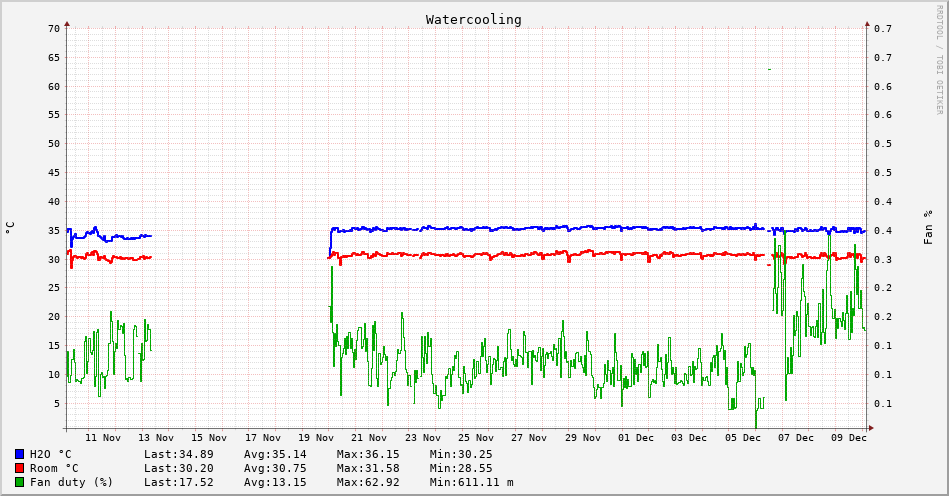This screenshot has width=949, height=496.
Task: Click the Fan % right axis label
Action: [928, 227]
